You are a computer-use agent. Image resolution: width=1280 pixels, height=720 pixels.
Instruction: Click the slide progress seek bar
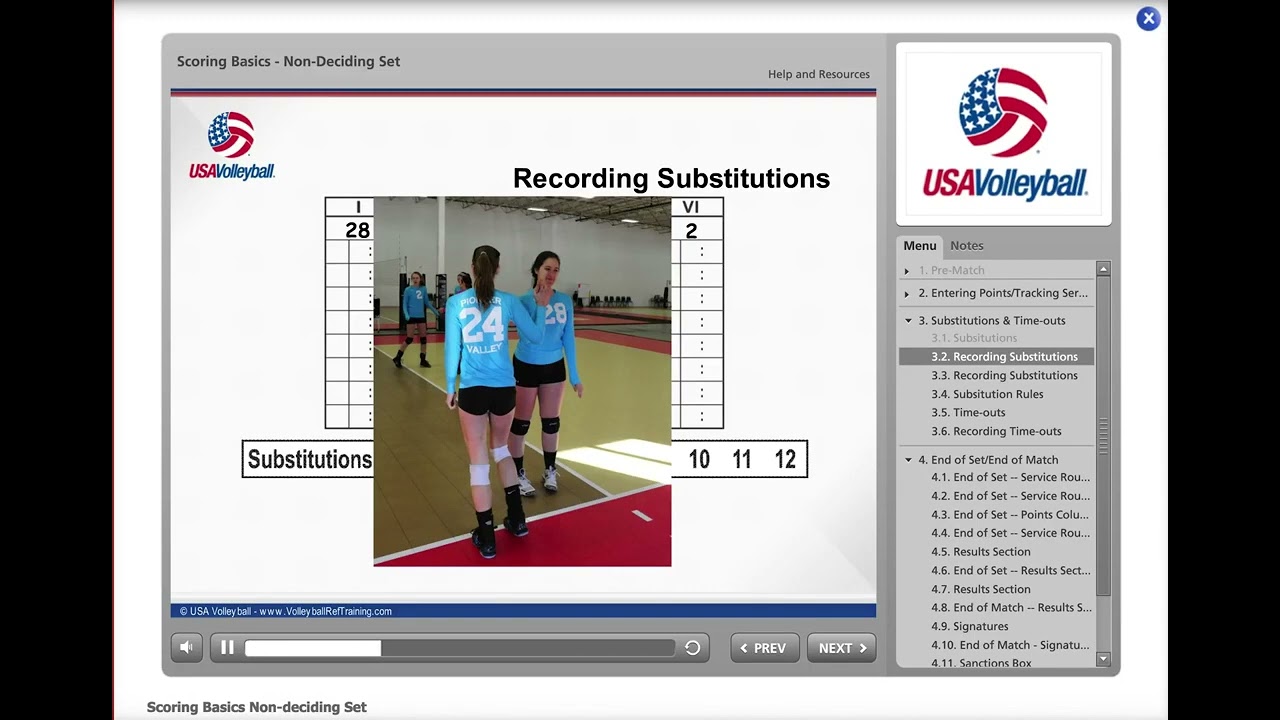pos(460,648)
